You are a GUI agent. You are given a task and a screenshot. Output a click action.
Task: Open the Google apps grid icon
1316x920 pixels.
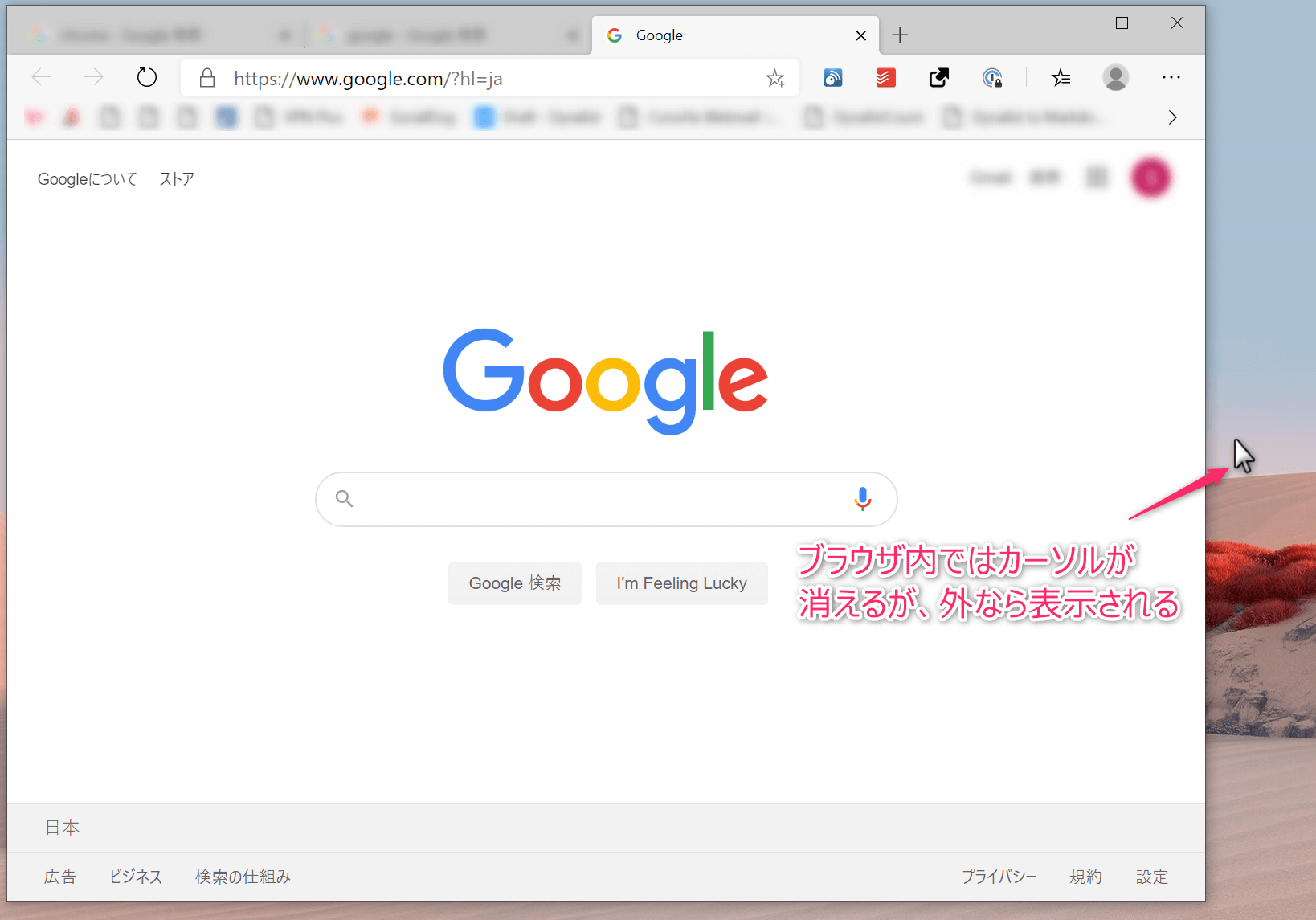pyautogui.click(x=1097, y=177)
